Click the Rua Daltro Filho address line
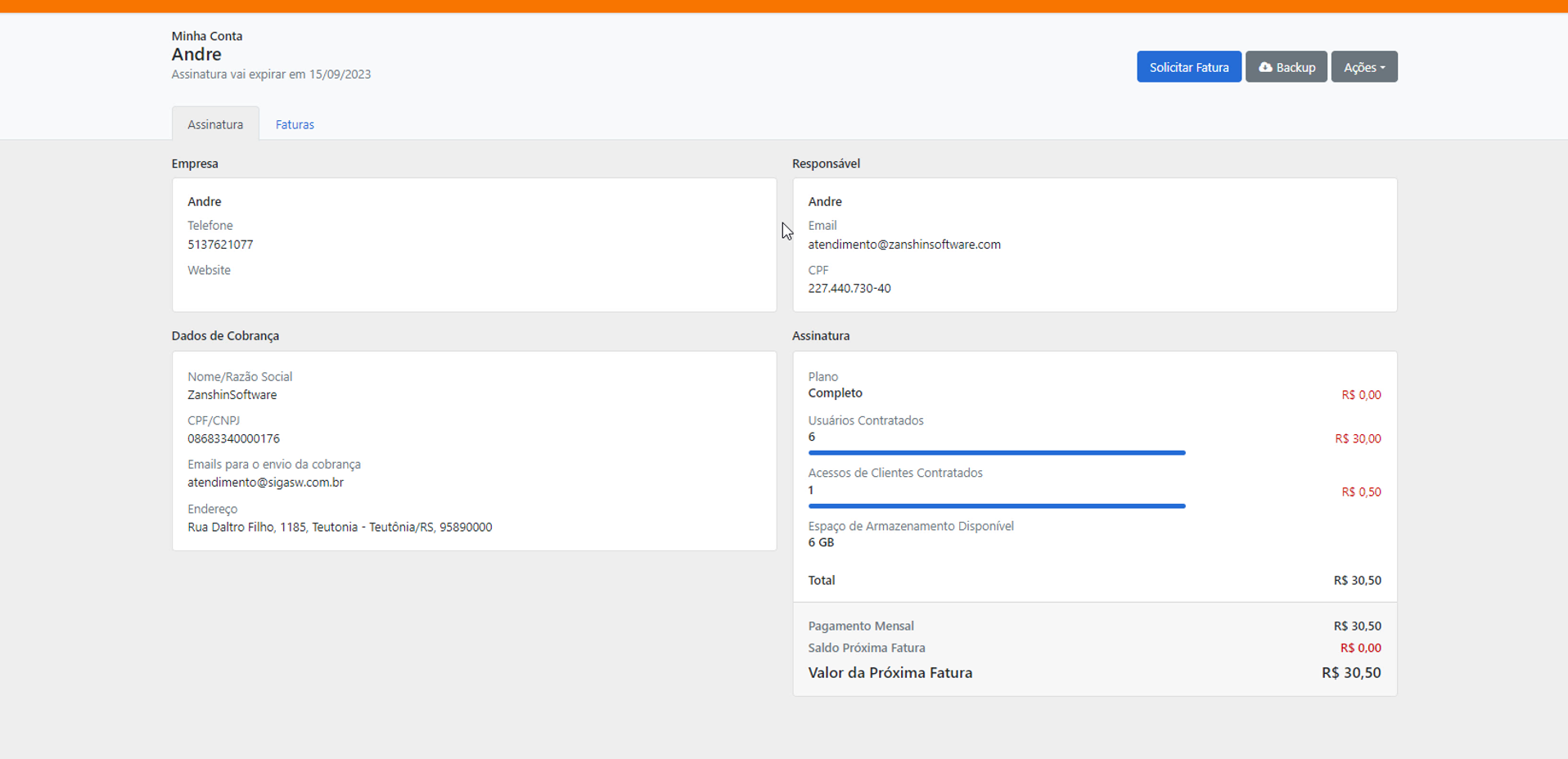 pyautogui.click(x=340, y=528)
